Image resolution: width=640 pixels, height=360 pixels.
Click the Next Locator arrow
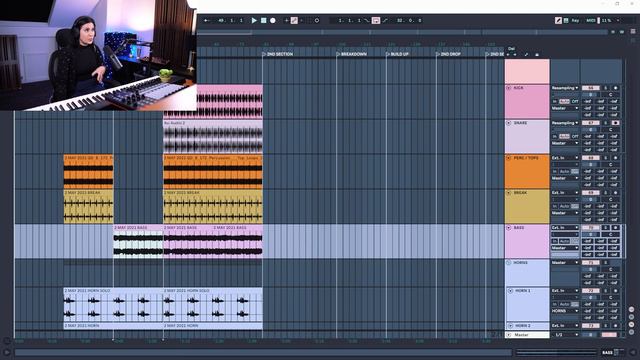(515, 54)
